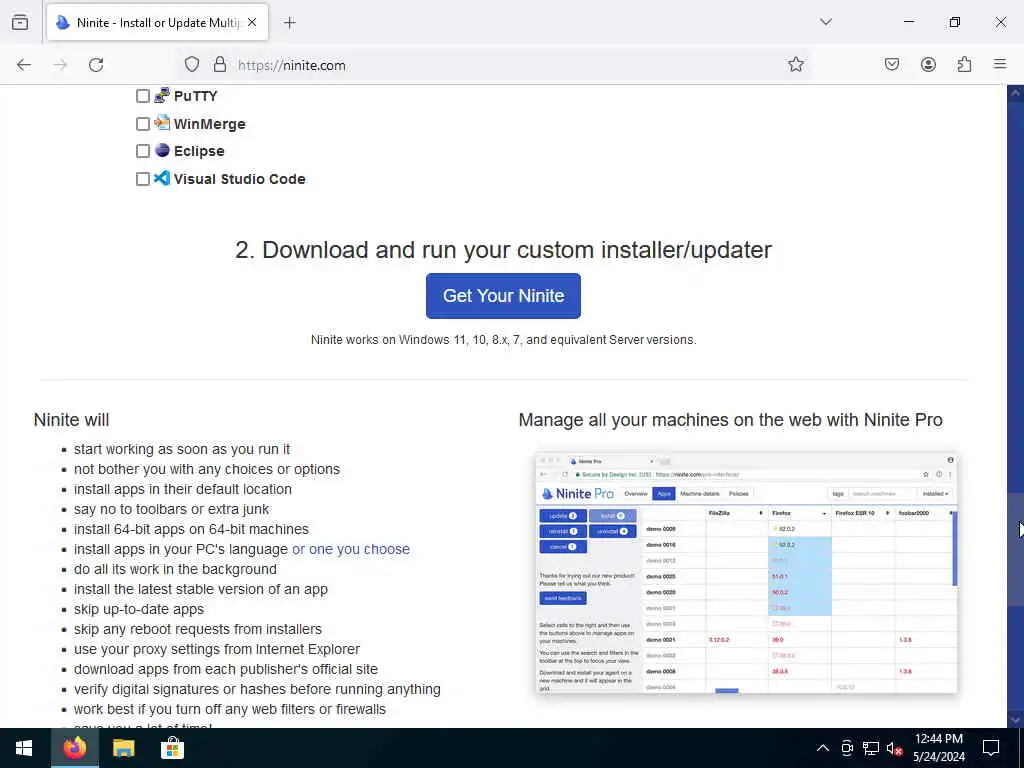Open the Firefox hamburger menu
1024x768 pixels.
[1000, 64]
